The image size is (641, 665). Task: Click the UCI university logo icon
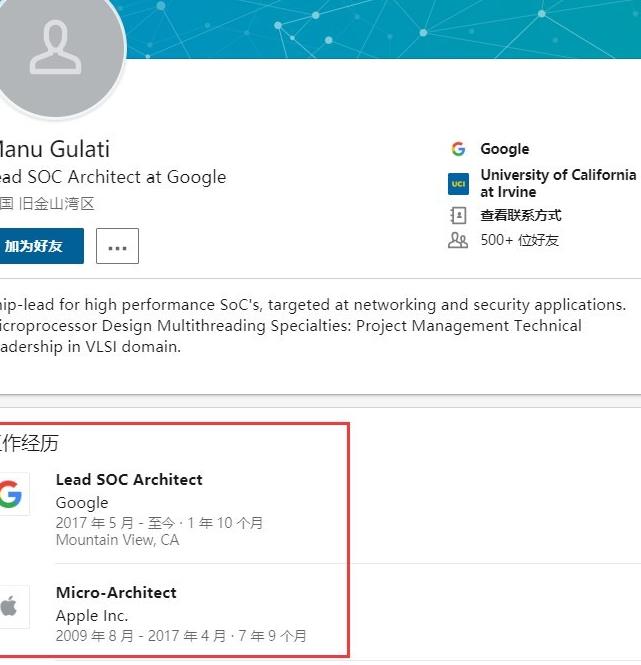click(x=458, y=184)
